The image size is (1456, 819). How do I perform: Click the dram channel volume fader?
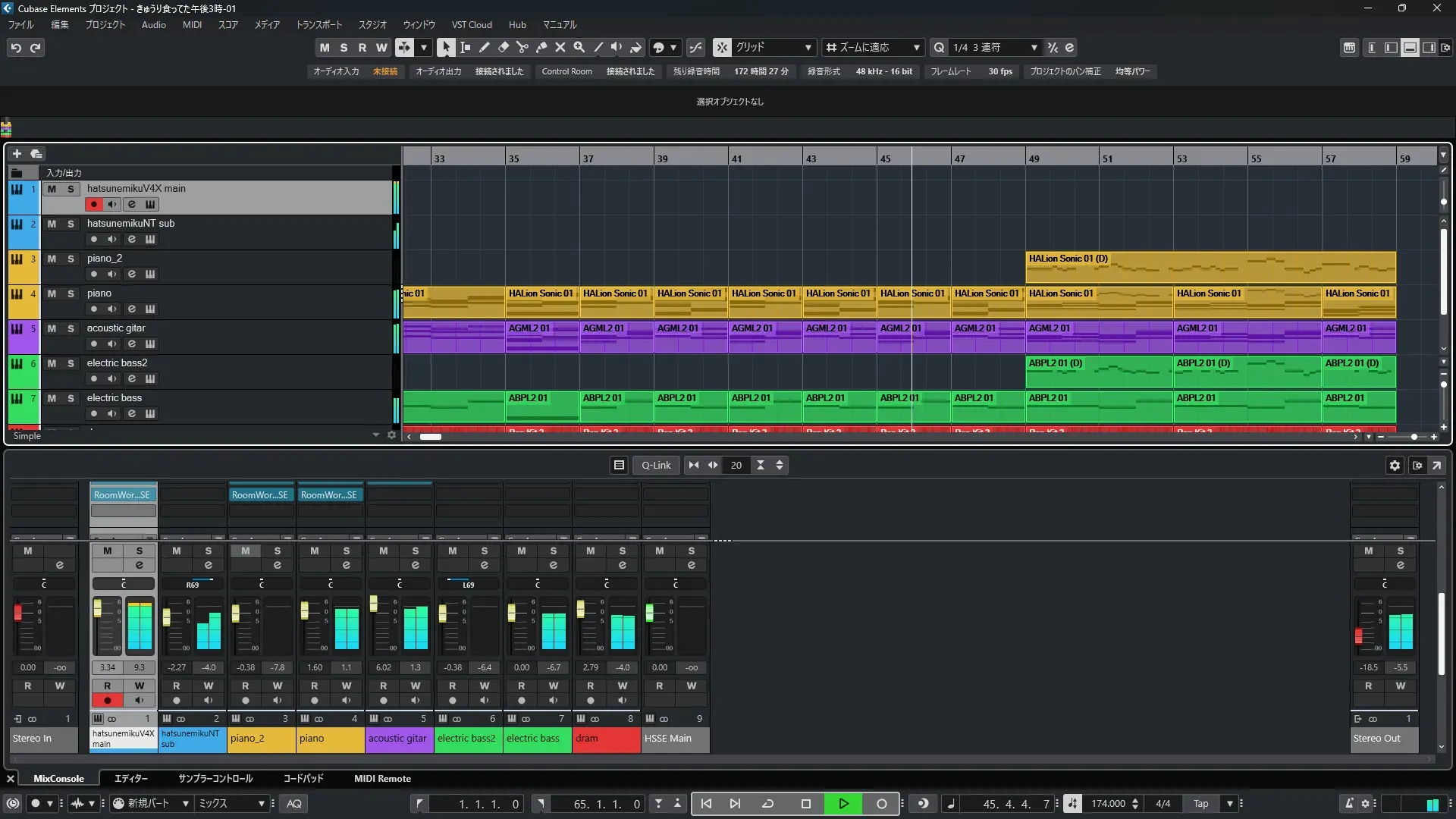[x=581, y=609]
